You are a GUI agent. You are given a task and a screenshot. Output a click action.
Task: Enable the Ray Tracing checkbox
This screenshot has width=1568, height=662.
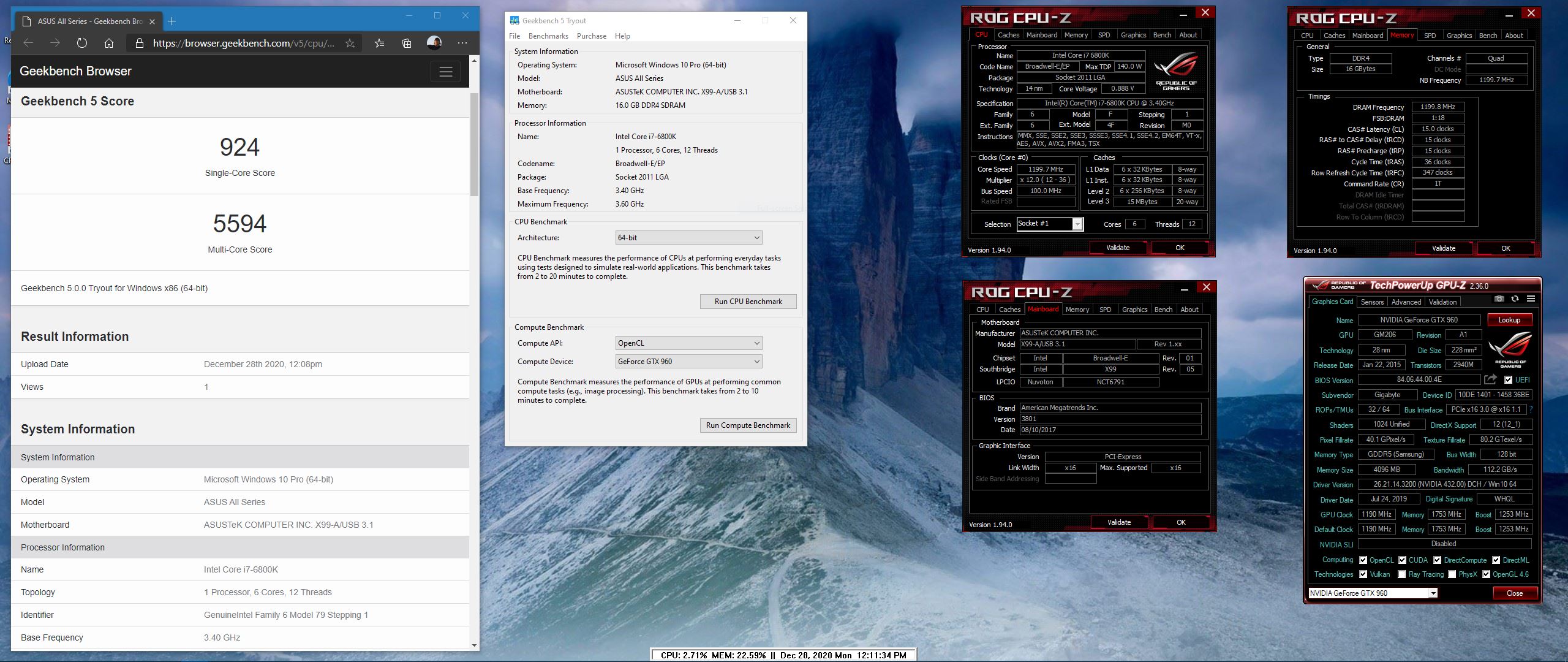click(1401, 574)
